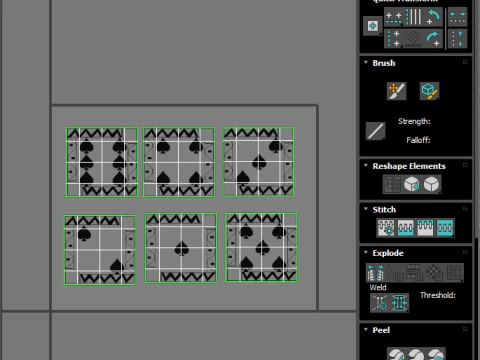This screenshot has width=480, height=360.
Task: Click Straighten Selection in Reshape Elements
Action: [x=392, y=184]
